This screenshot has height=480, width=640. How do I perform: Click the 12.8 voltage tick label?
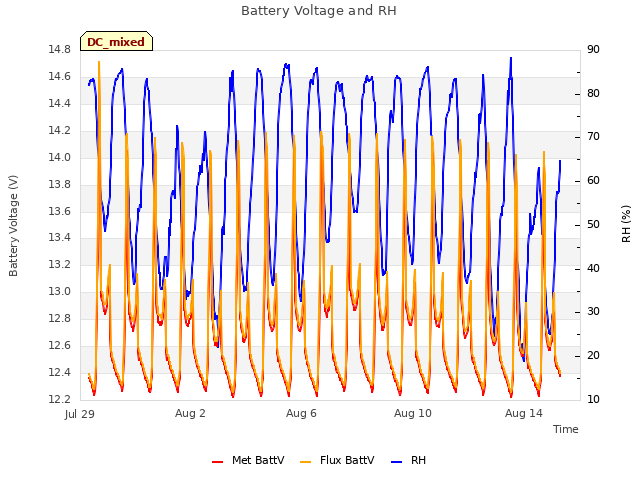59,318
